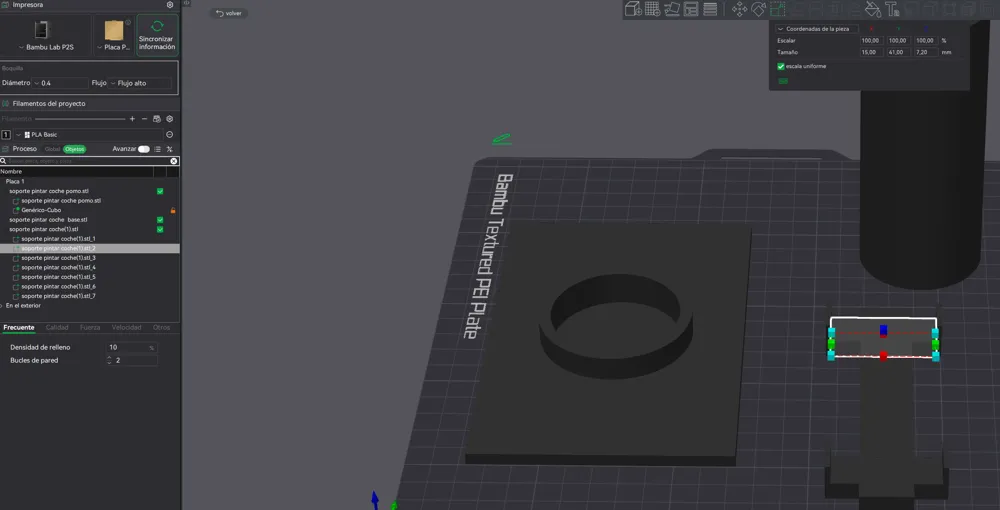The height and width of the screenshot is (510, 1000).
Task: Select the Frecuente tab
Action: click(x=19, y=328)
